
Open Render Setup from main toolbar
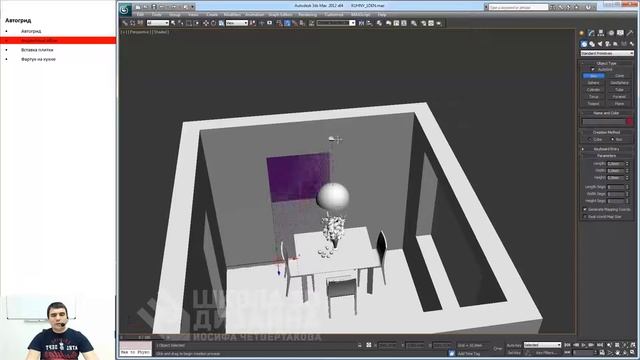tap(423, 23)
